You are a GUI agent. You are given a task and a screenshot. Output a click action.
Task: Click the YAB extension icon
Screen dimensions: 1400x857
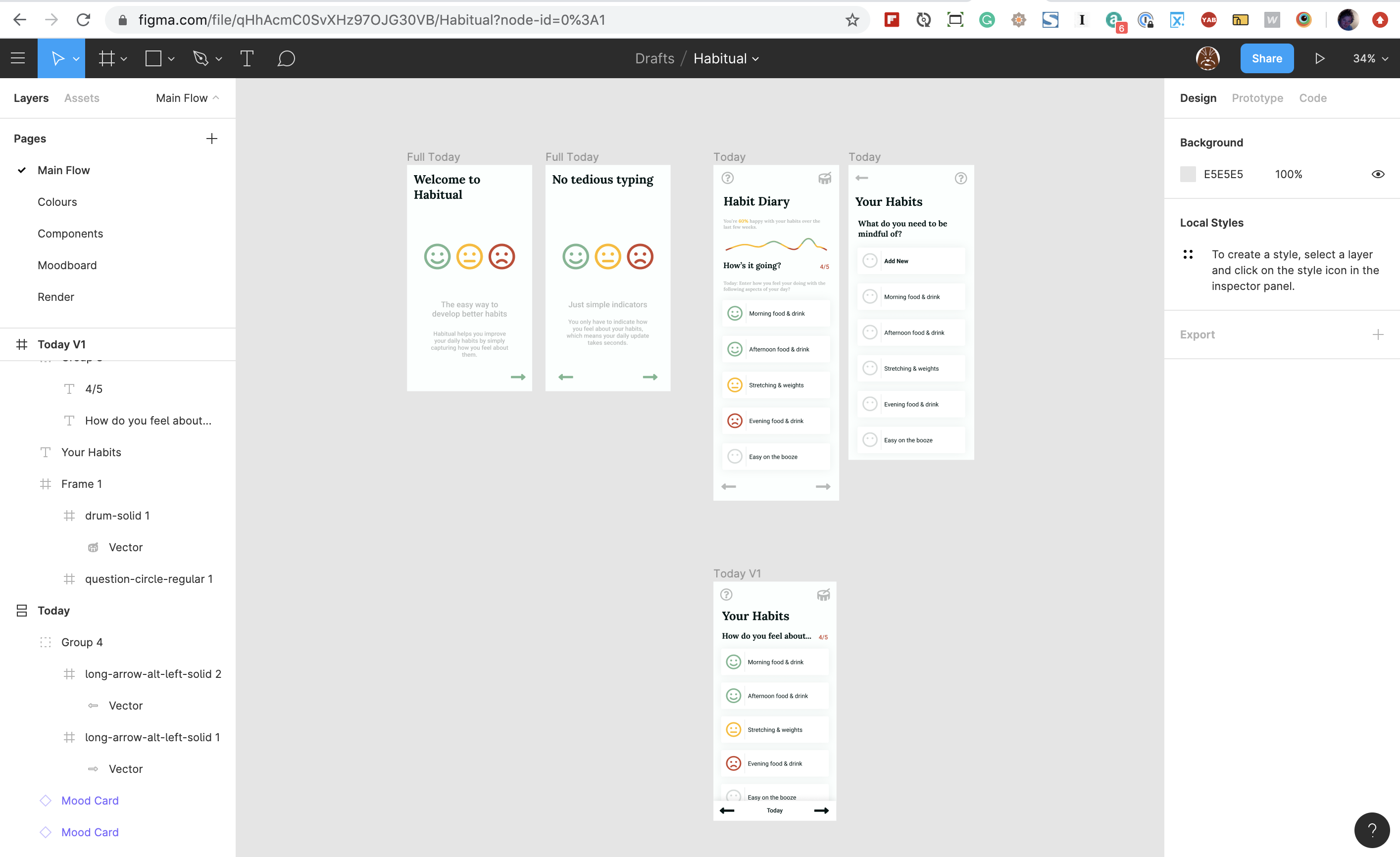pos(1208,20)
